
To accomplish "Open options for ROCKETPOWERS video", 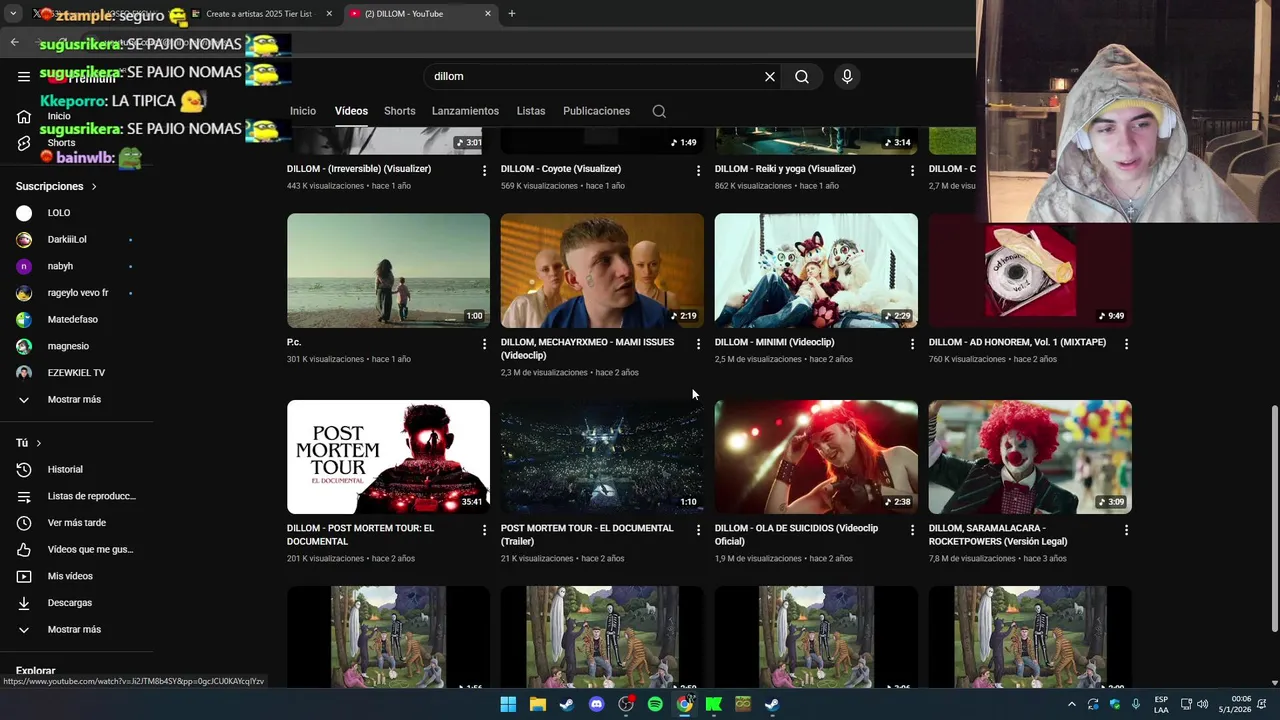I will click(x=1126, y=530).
